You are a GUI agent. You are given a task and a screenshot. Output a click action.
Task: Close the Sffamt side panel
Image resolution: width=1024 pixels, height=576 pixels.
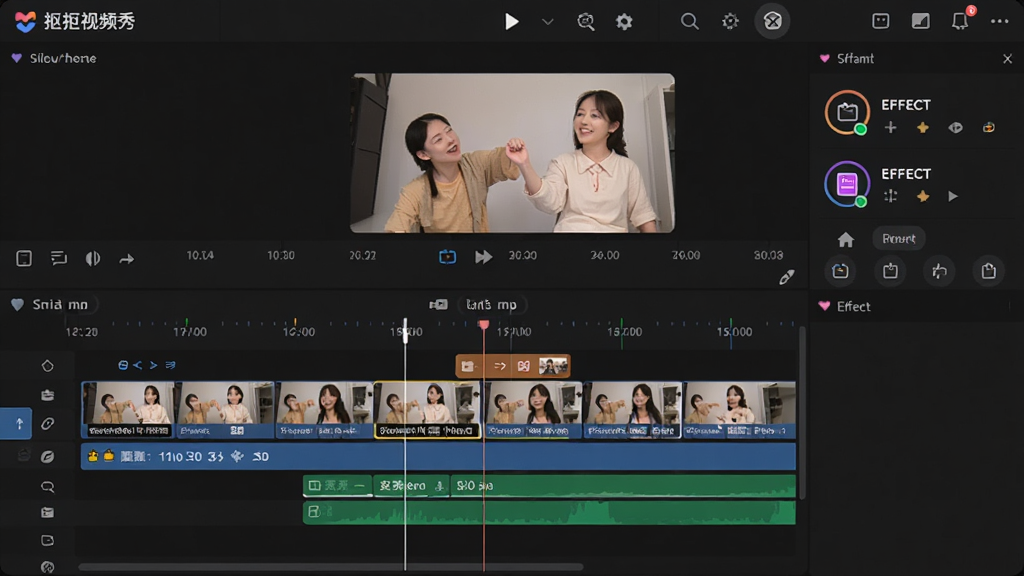pyautogui.click(x=1008, y=59)
